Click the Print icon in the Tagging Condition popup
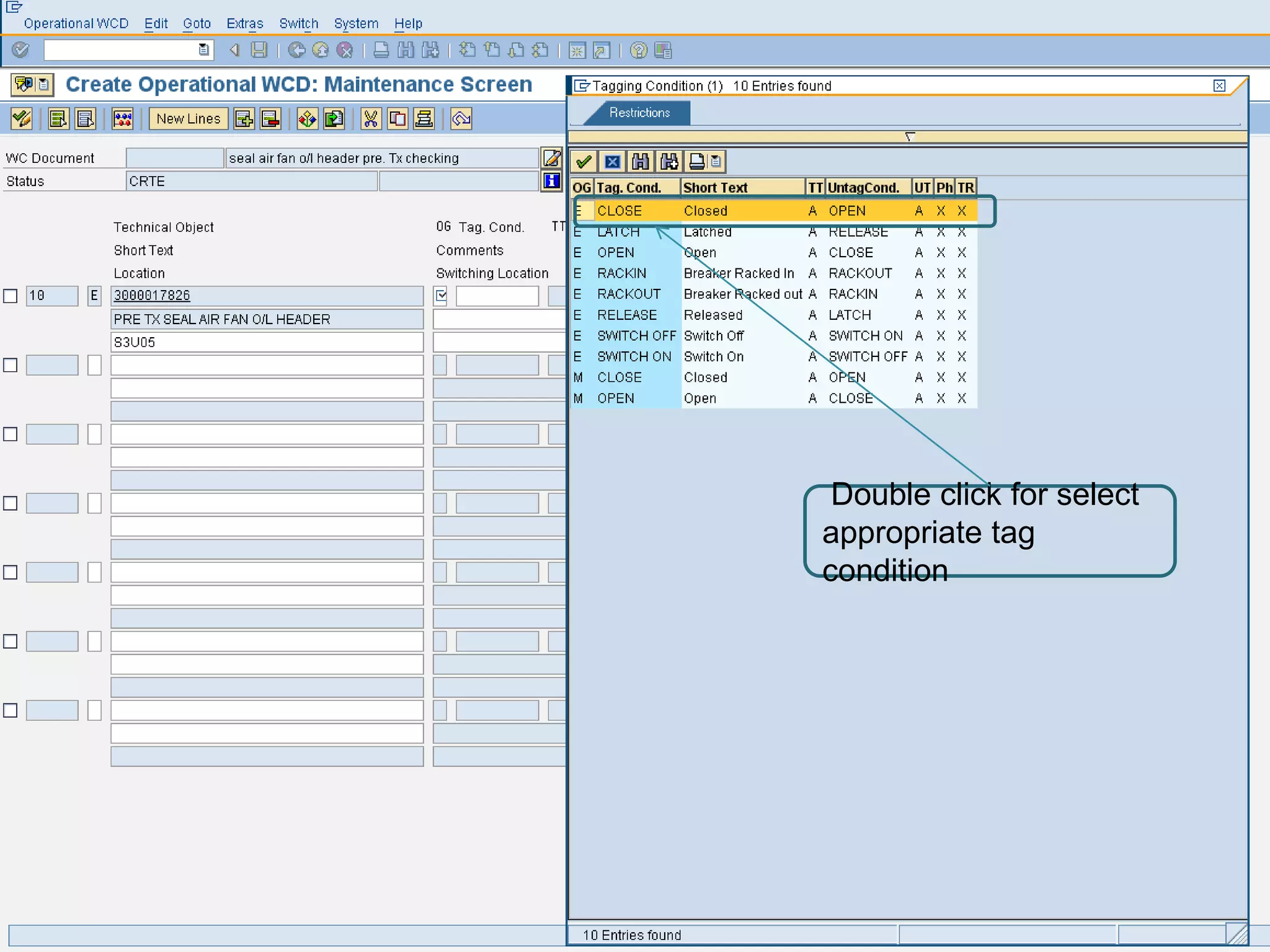 (x=697, y=162)
